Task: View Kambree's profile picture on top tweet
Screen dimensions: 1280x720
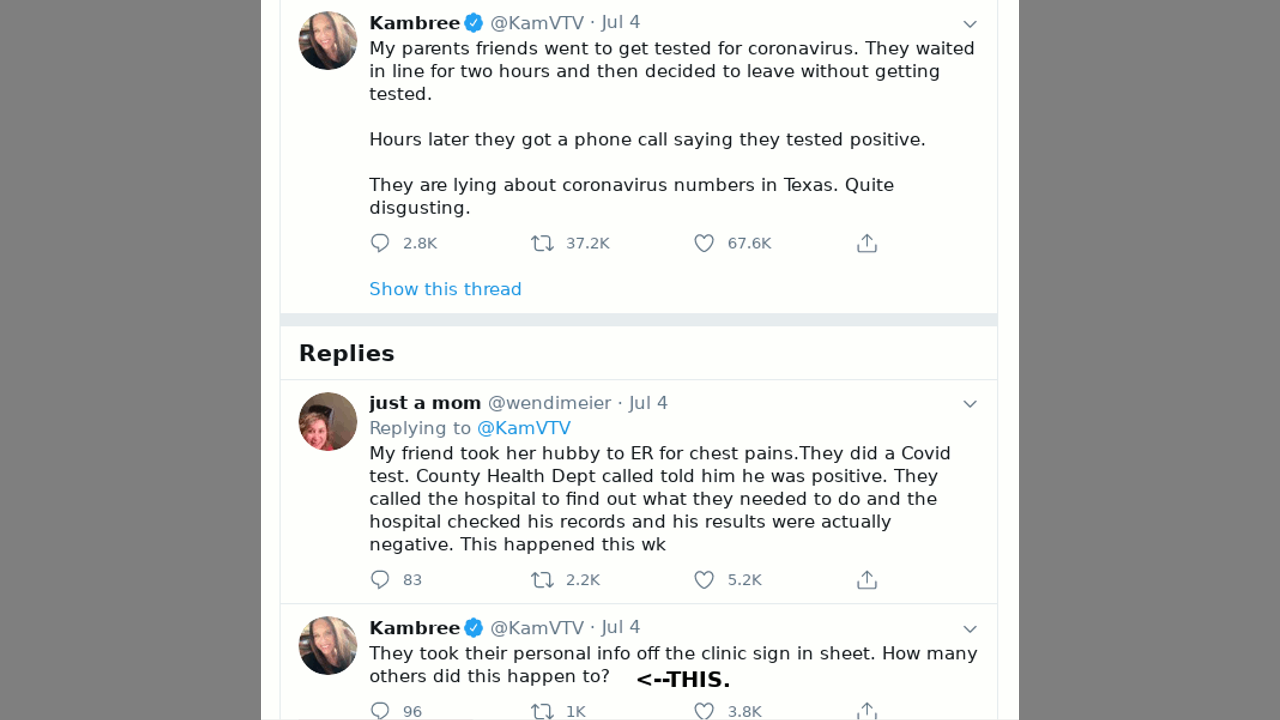Action: coord(328,41)
